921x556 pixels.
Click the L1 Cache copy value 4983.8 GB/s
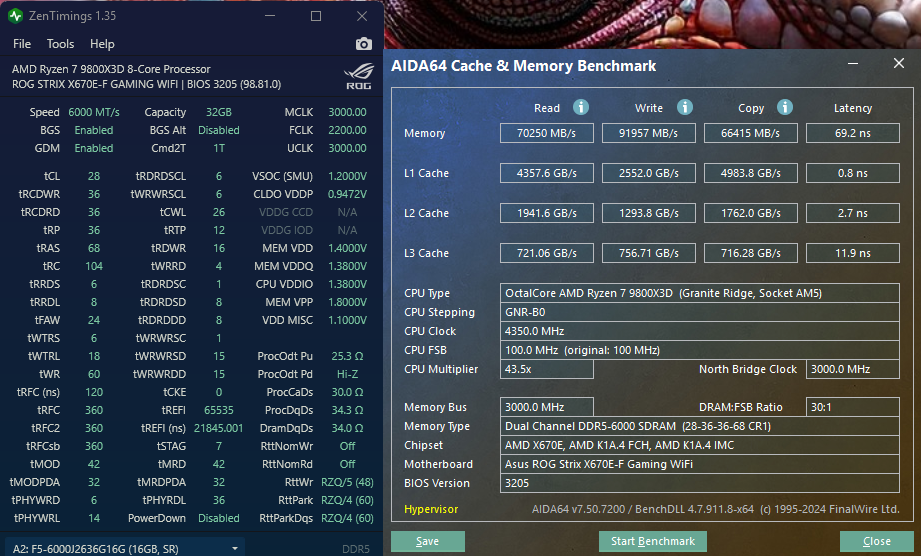coord(751,173)
